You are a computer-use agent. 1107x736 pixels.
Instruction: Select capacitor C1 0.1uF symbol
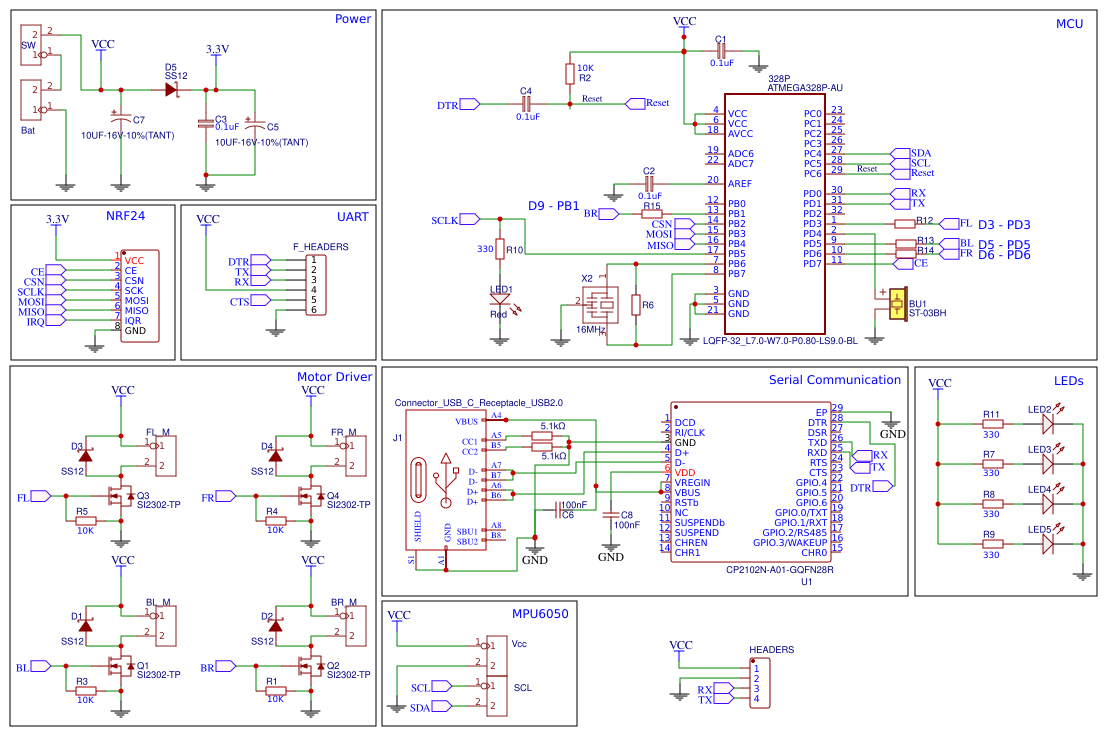[721, 51]
